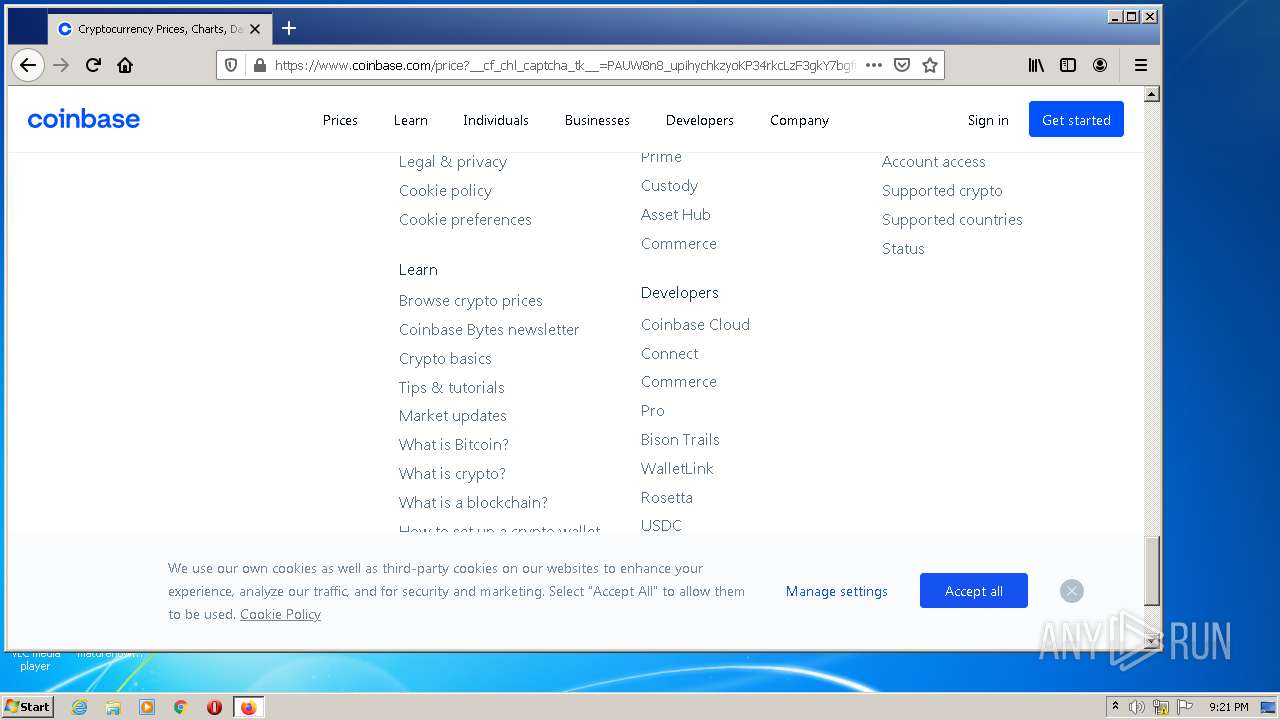This screenshot has height=720, width=1280.
Task: Open Coinbase Cloud link
Action: [695, 325]
